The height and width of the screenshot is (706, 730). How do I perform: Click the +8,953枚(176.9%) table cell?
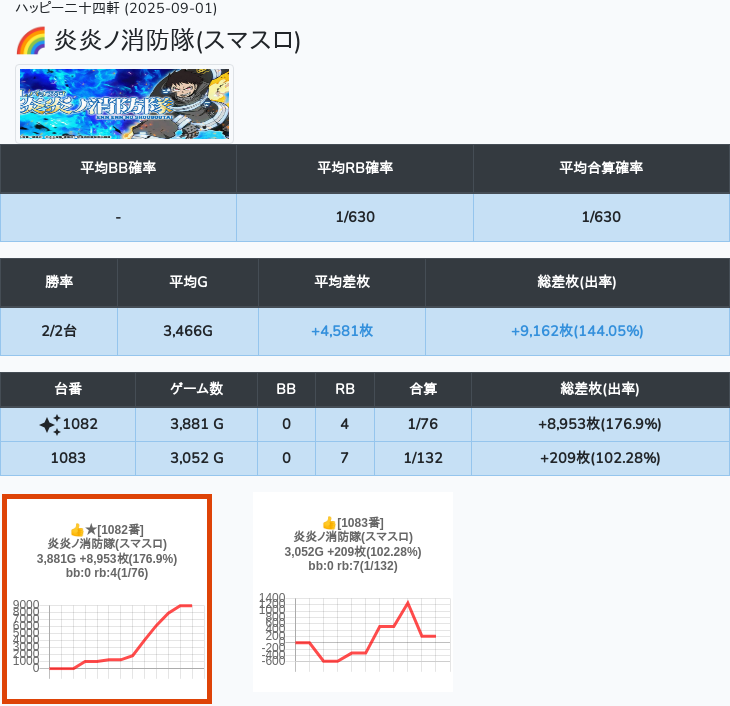(600, 424)
